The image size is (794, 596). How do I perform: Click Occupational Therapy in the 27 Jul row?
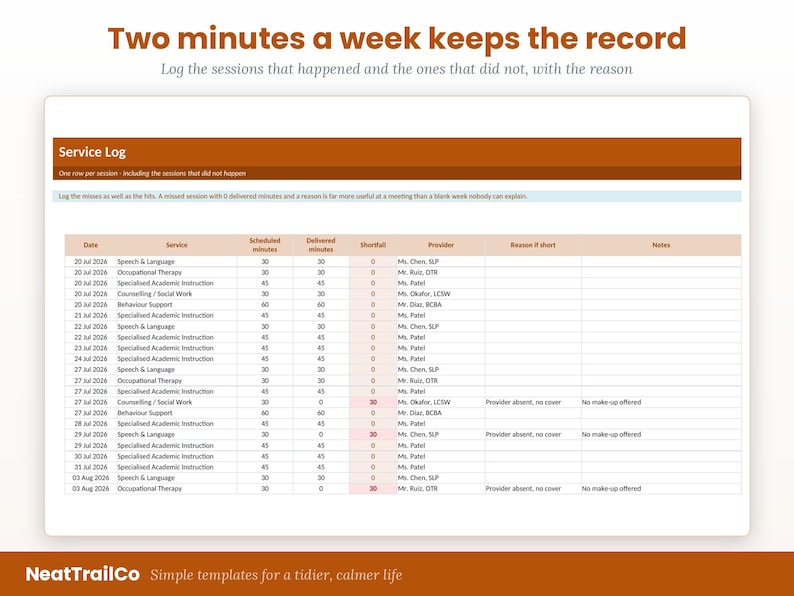pos(149,380)
